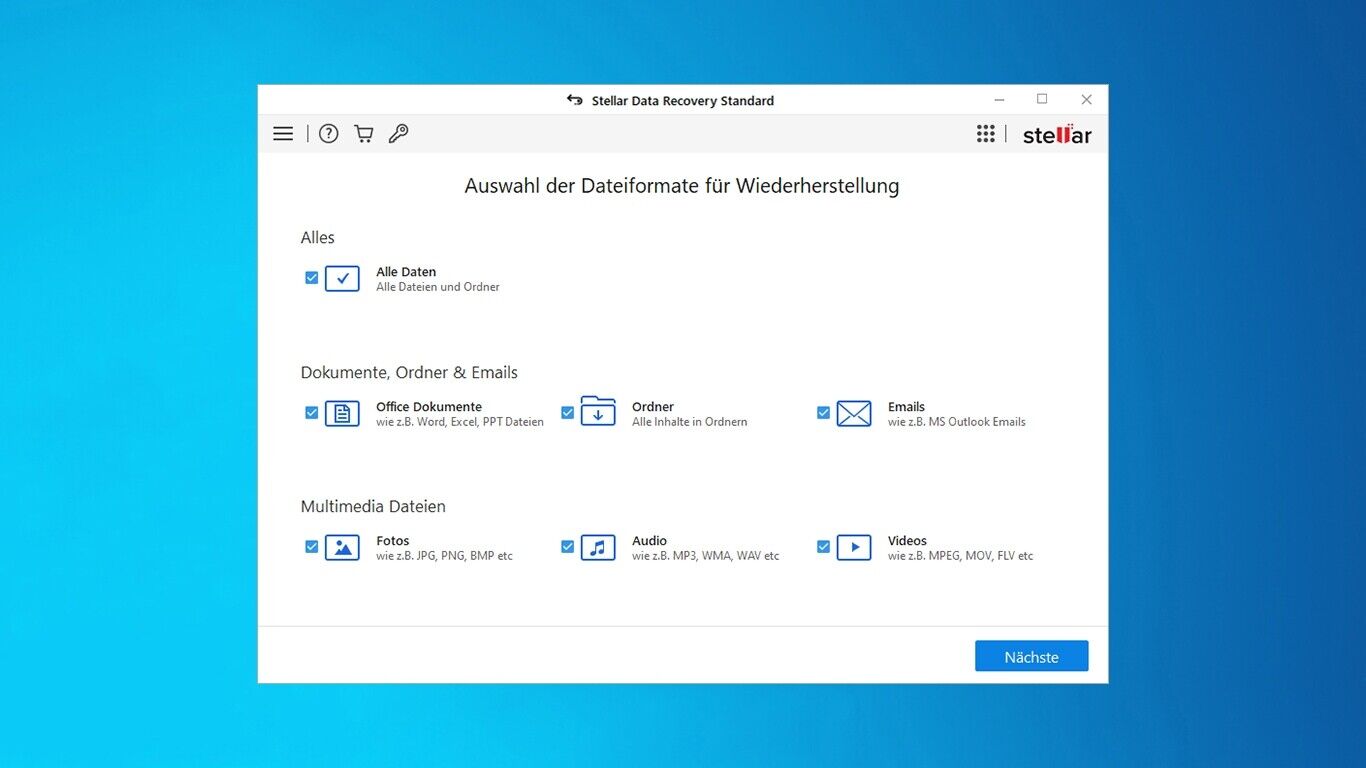The height and width of the screenshot is (768, 1366).
Task: Open the nine-dot apps grid
Action: coord(986,134)
